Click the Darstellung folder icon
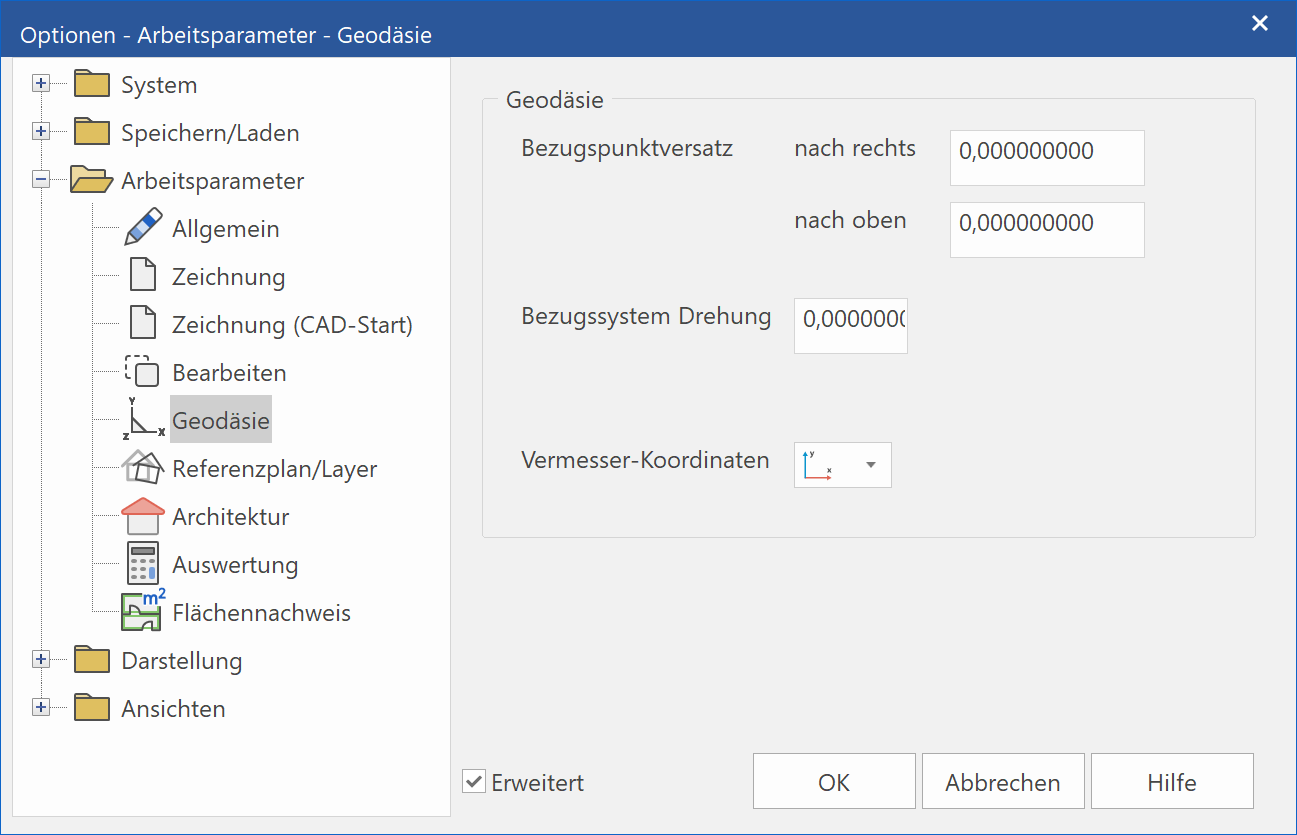The width and height of the screenshot is (1297, 835). [92, 660]
